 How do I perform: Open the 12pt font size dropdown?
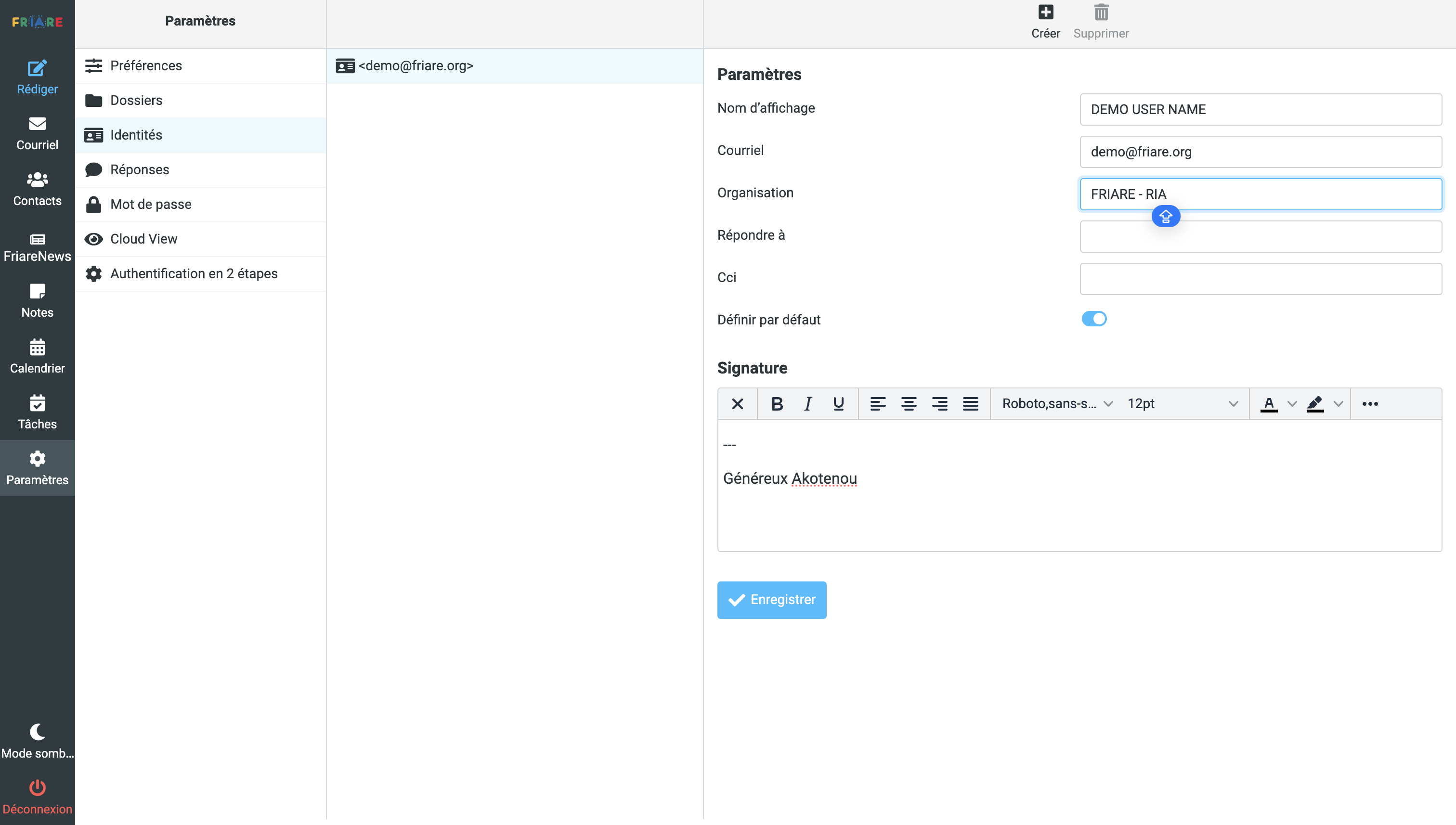click(1182, 403)
